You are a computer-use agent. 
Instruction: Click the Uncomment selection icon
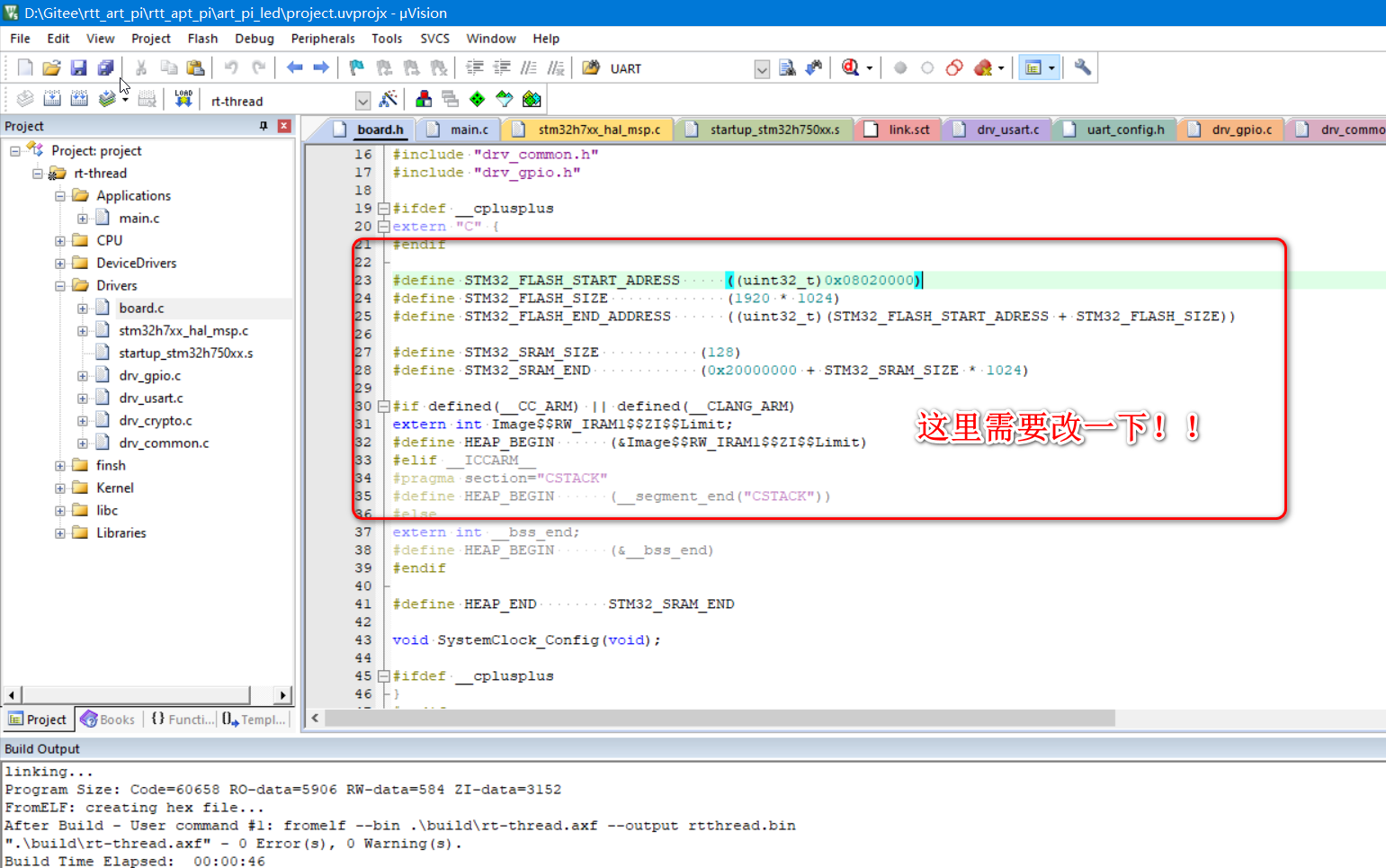556,68
